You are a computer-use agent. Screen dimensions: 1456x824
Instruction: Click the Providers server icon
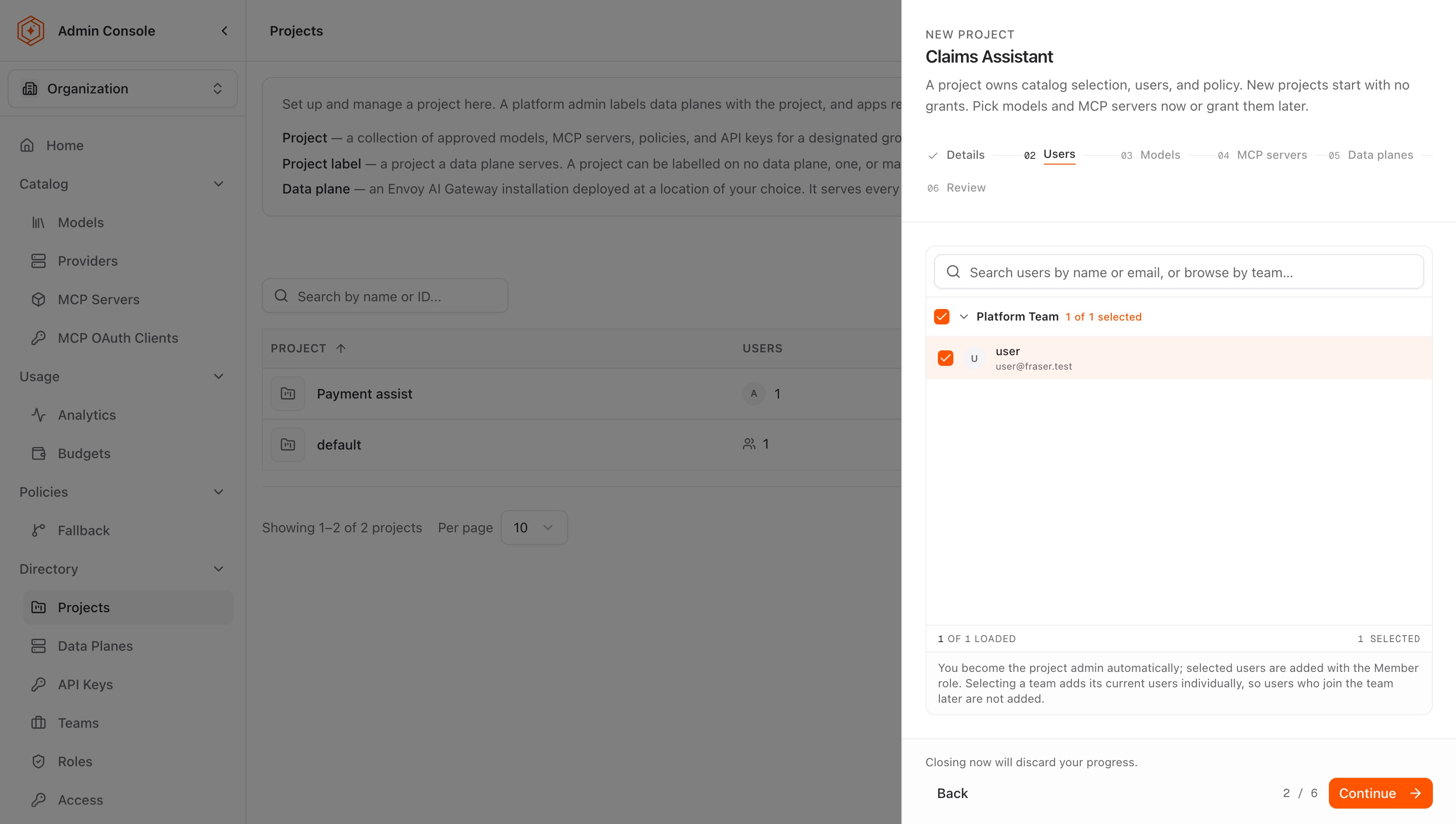point(39,261)
